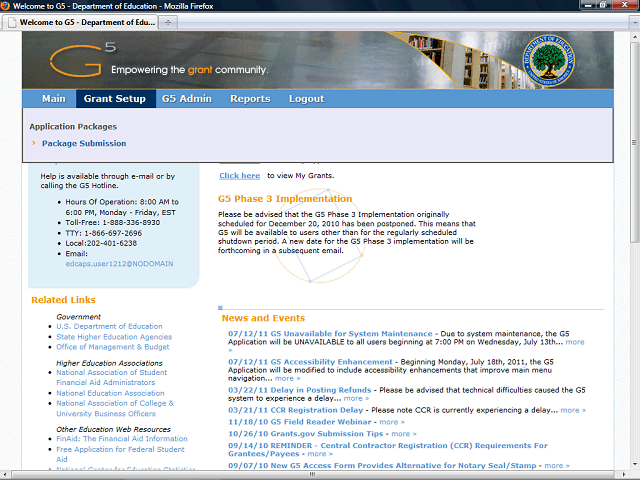Screen dimensions: 640x480
Task: Click the vertical scrollbar down arrow
Action: [635, 464]
